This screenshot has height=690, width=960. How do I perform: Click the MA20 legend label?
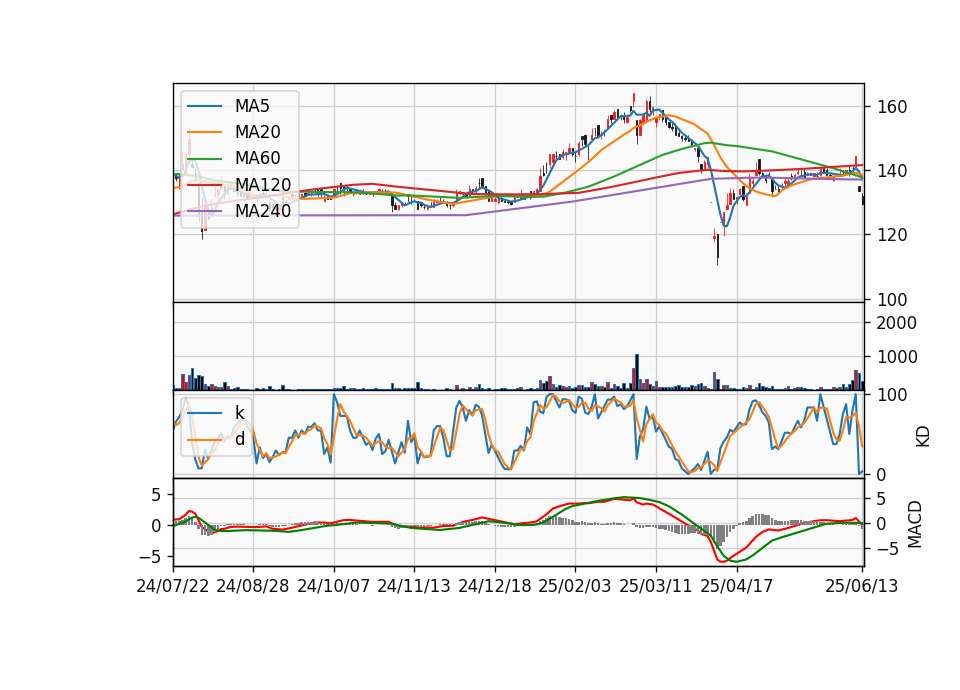pyautogui.click(x=257, y=132)
